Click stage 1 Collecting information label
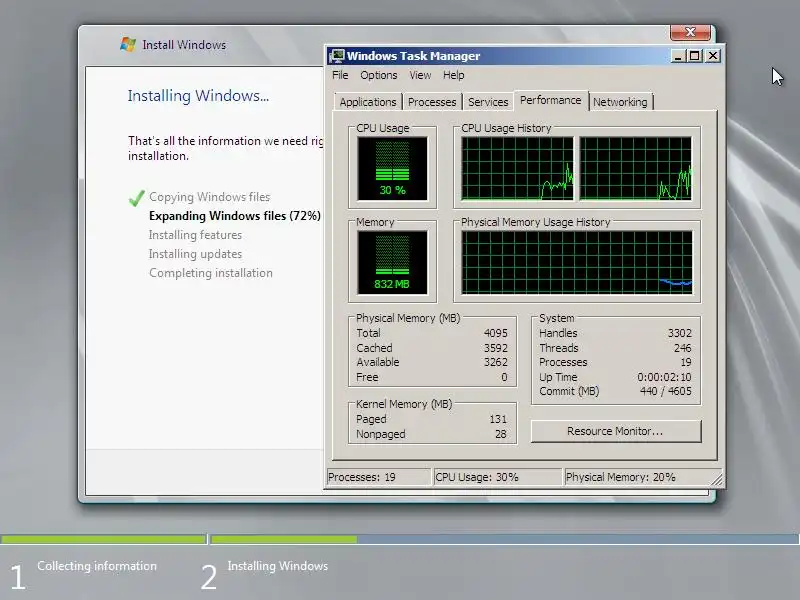Screen dimensions: 800x600 click(x=97, y=566)
